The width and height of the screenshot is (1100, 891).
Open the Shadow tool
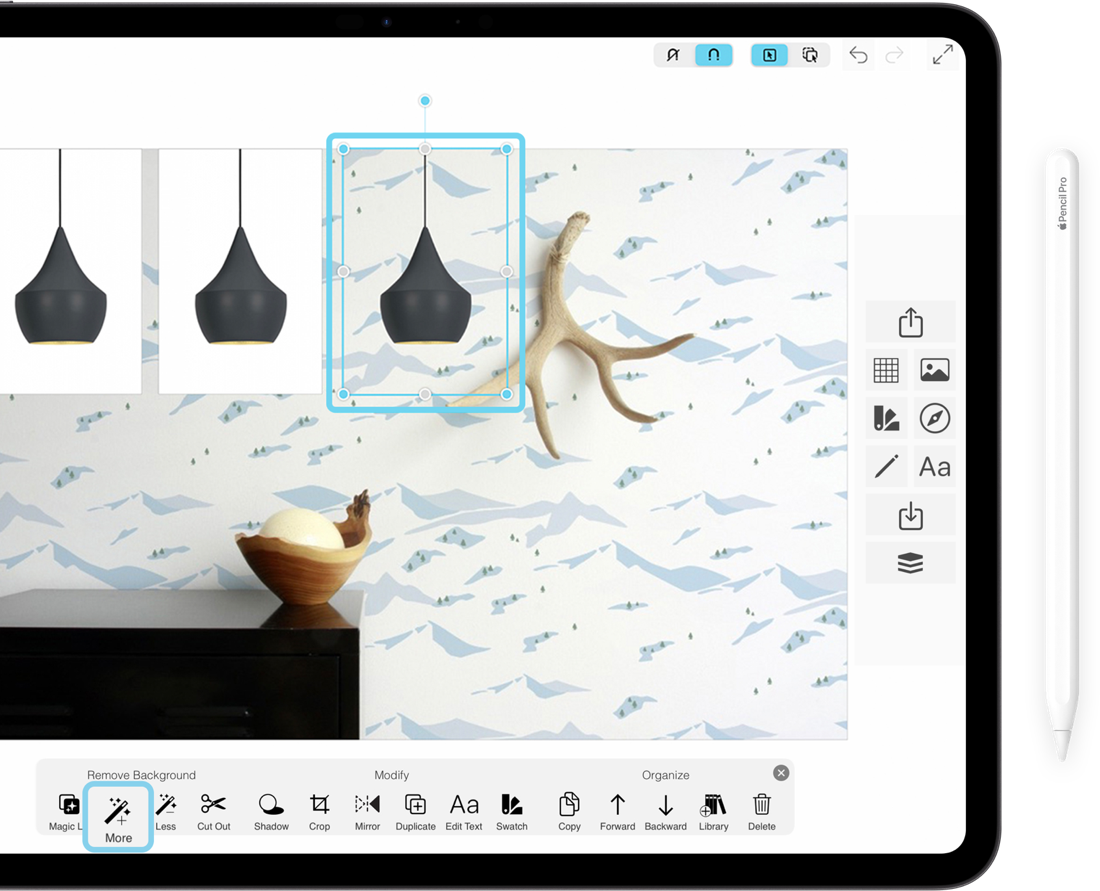coord(270,810)
